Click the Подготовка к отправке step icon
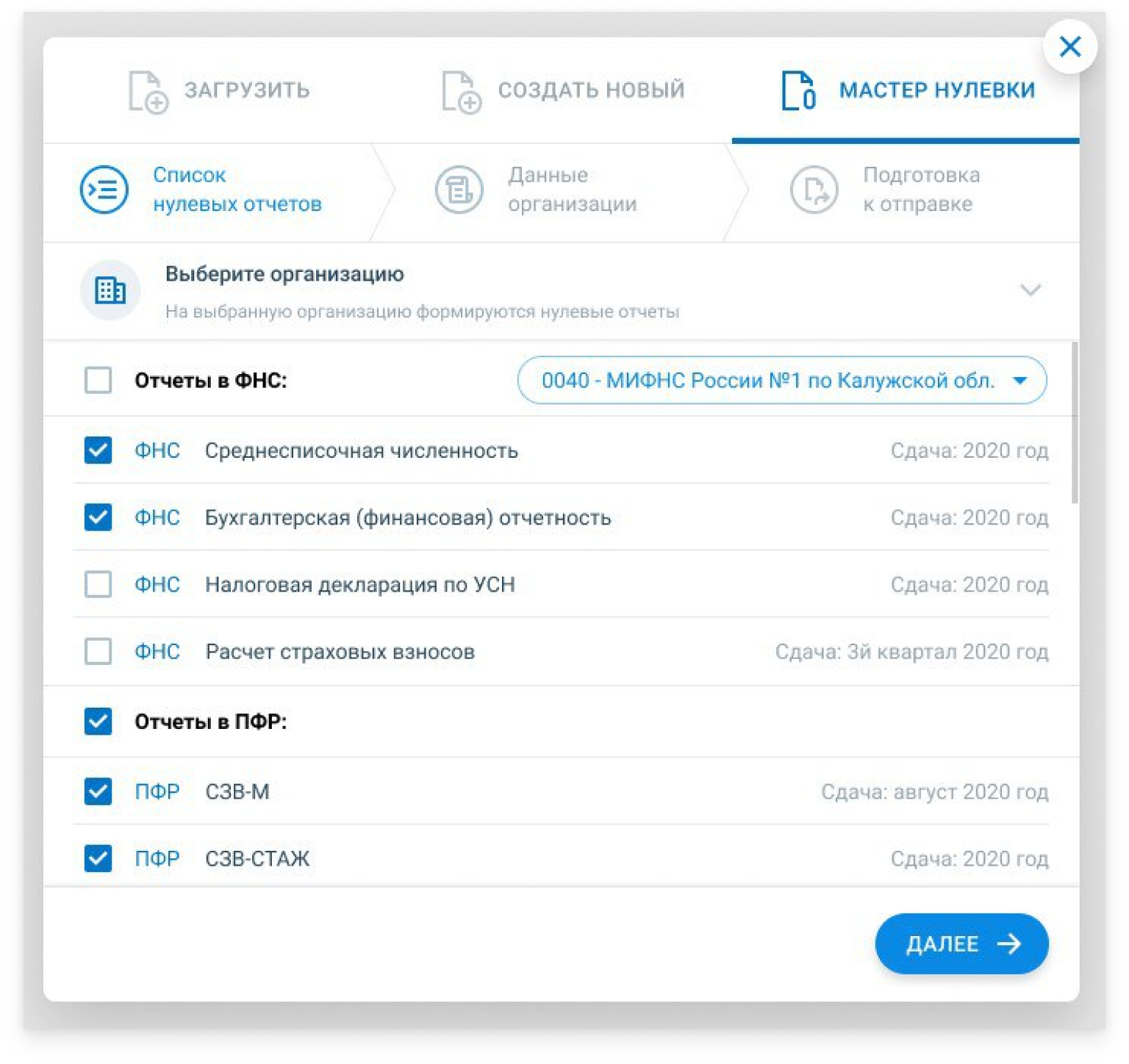The width and height of the screenshot is (1129, 1064). 814,190
